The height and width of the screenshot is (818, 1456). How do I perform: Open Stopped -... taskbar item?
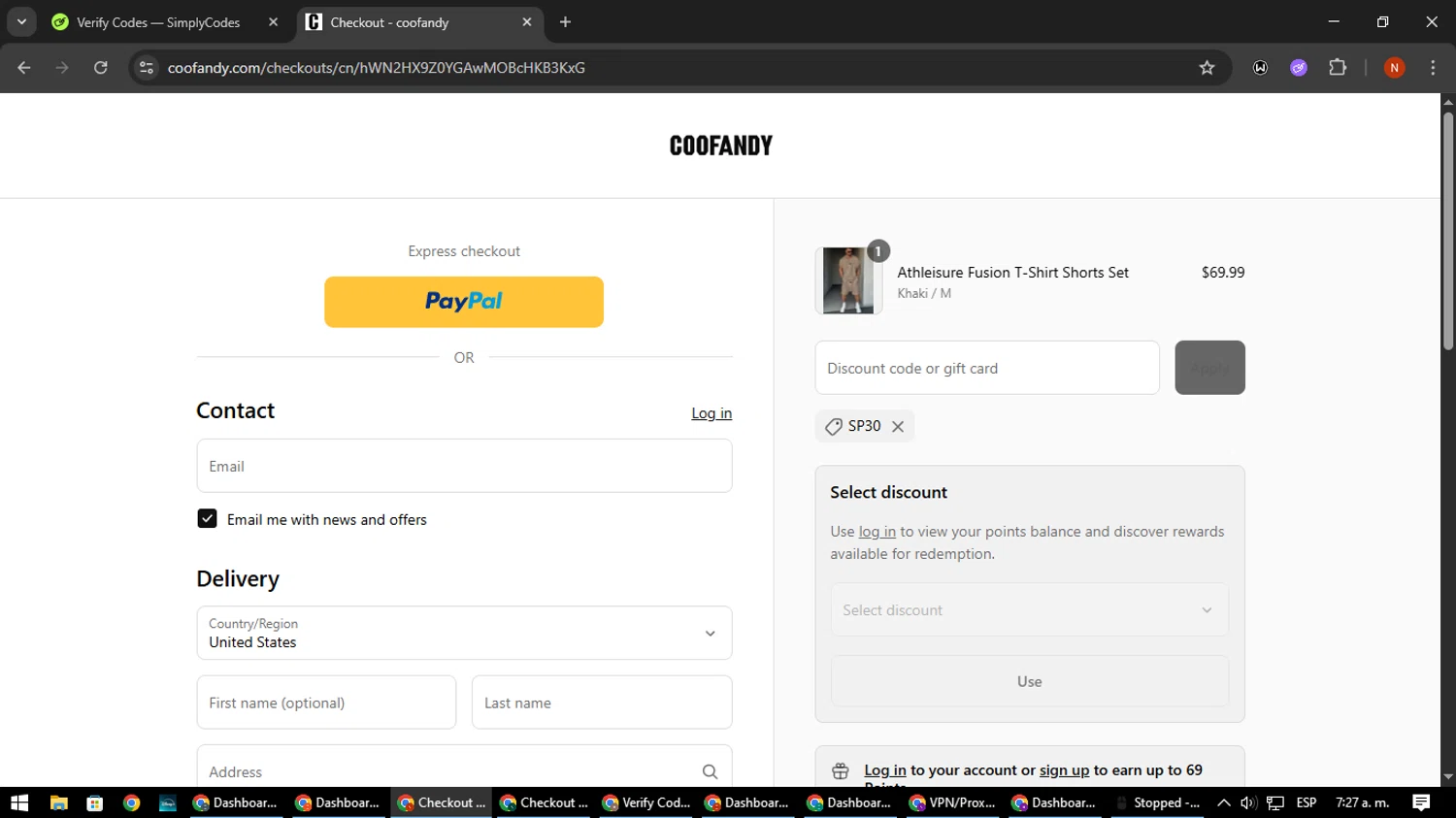tap(1158, 802)
